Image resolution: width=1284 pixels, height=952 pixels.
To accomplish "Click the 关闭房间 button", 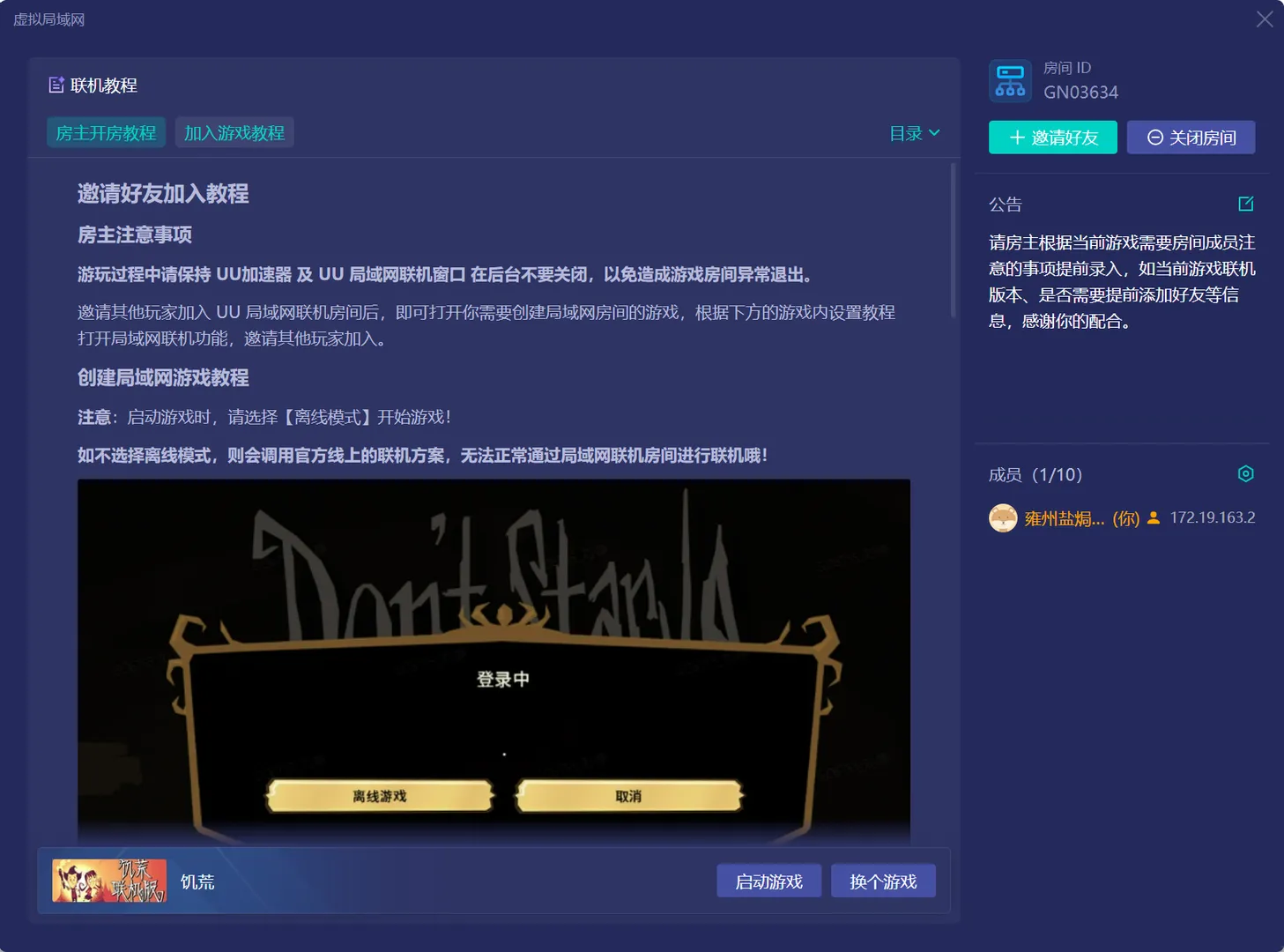I will [x=1191, y=138].
